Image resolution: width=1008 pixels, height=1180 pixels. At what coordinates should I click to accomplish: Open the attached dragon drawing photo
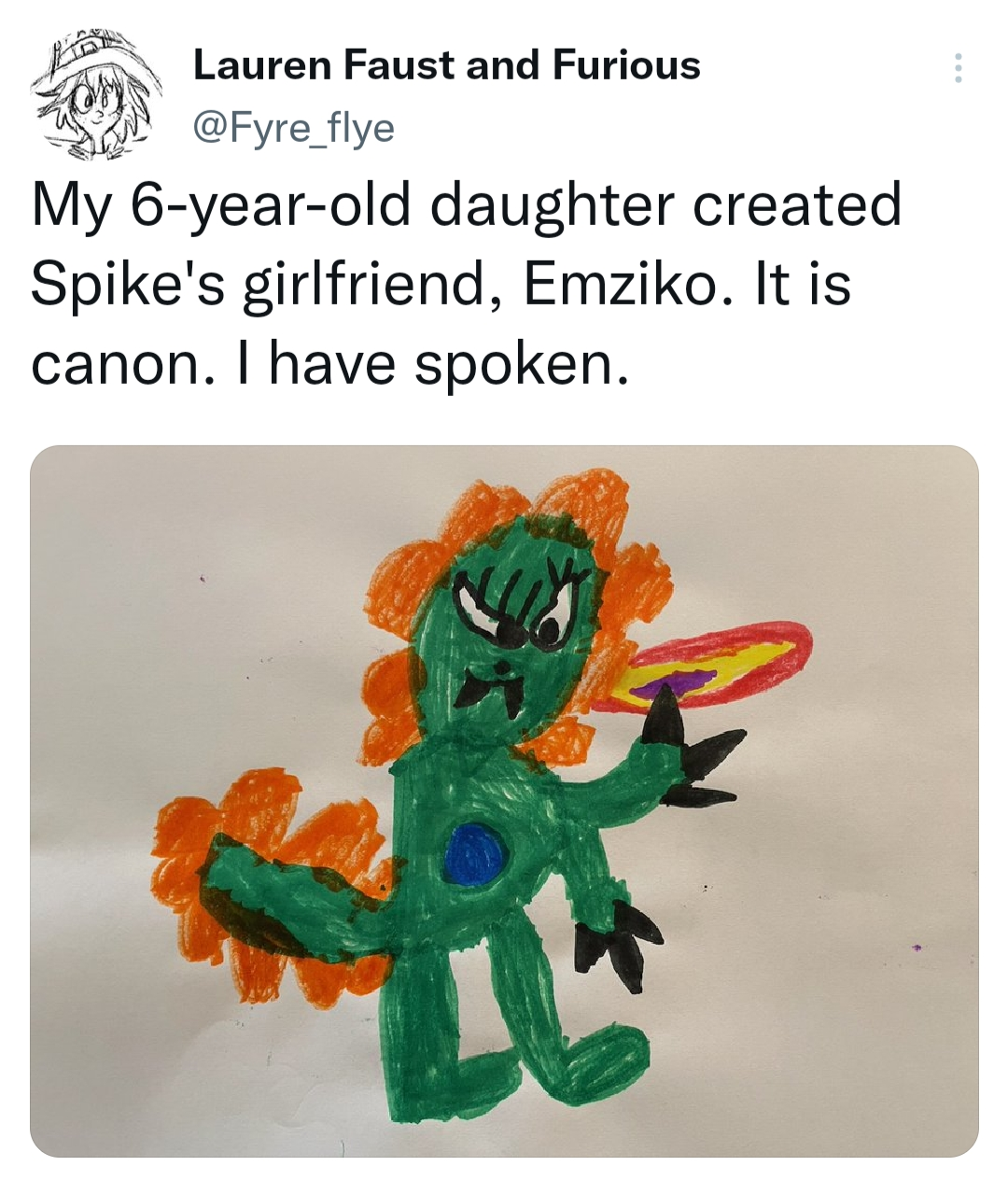tap(504, 801)
